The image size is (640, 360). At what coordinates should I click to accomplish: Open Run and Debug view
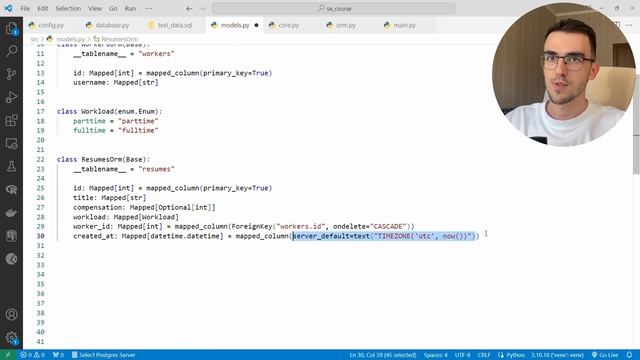pyautogui.click(x=11, y=97)
